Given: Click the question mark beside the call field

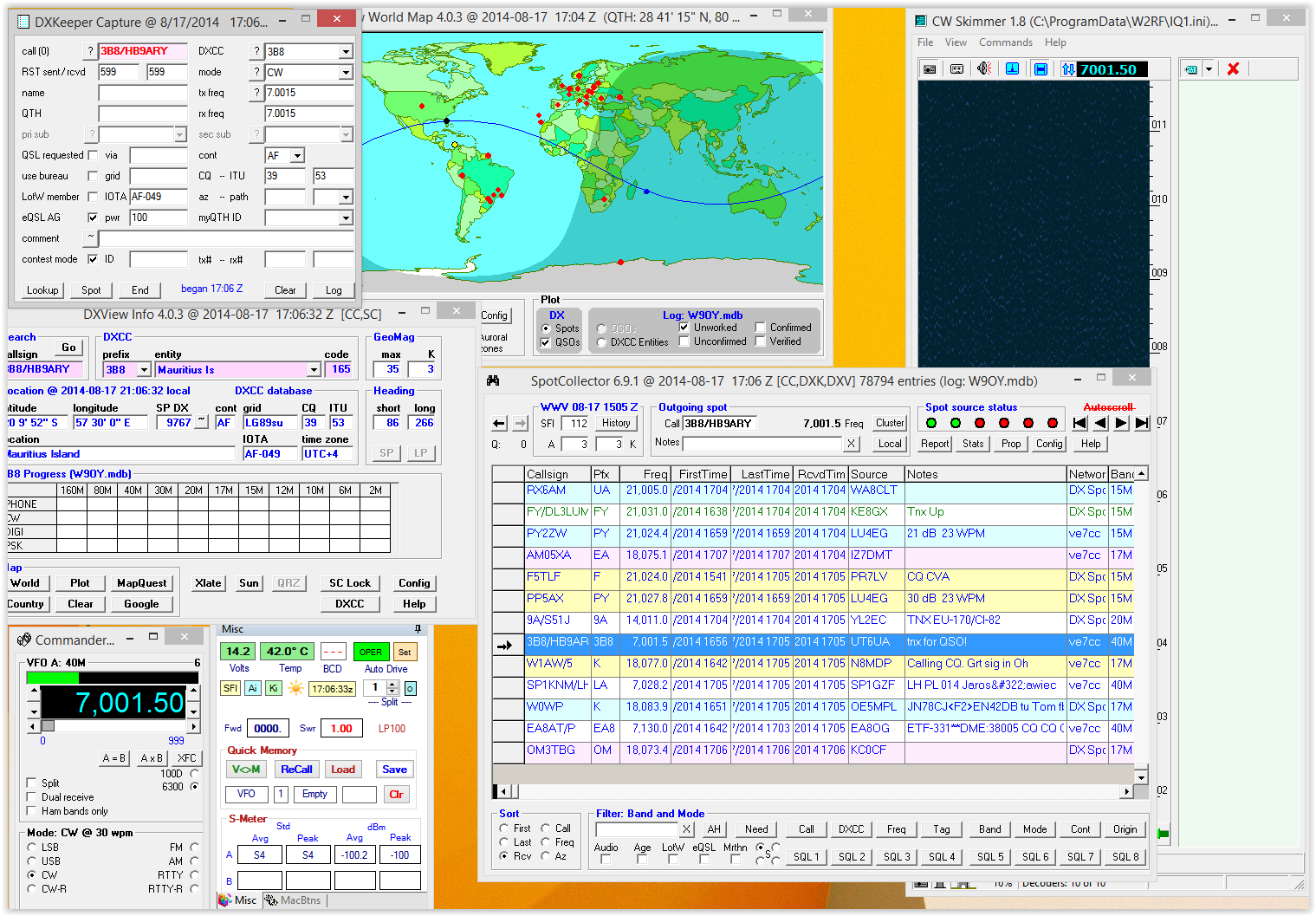Looking at the screenshot, I should click(90, 51).
